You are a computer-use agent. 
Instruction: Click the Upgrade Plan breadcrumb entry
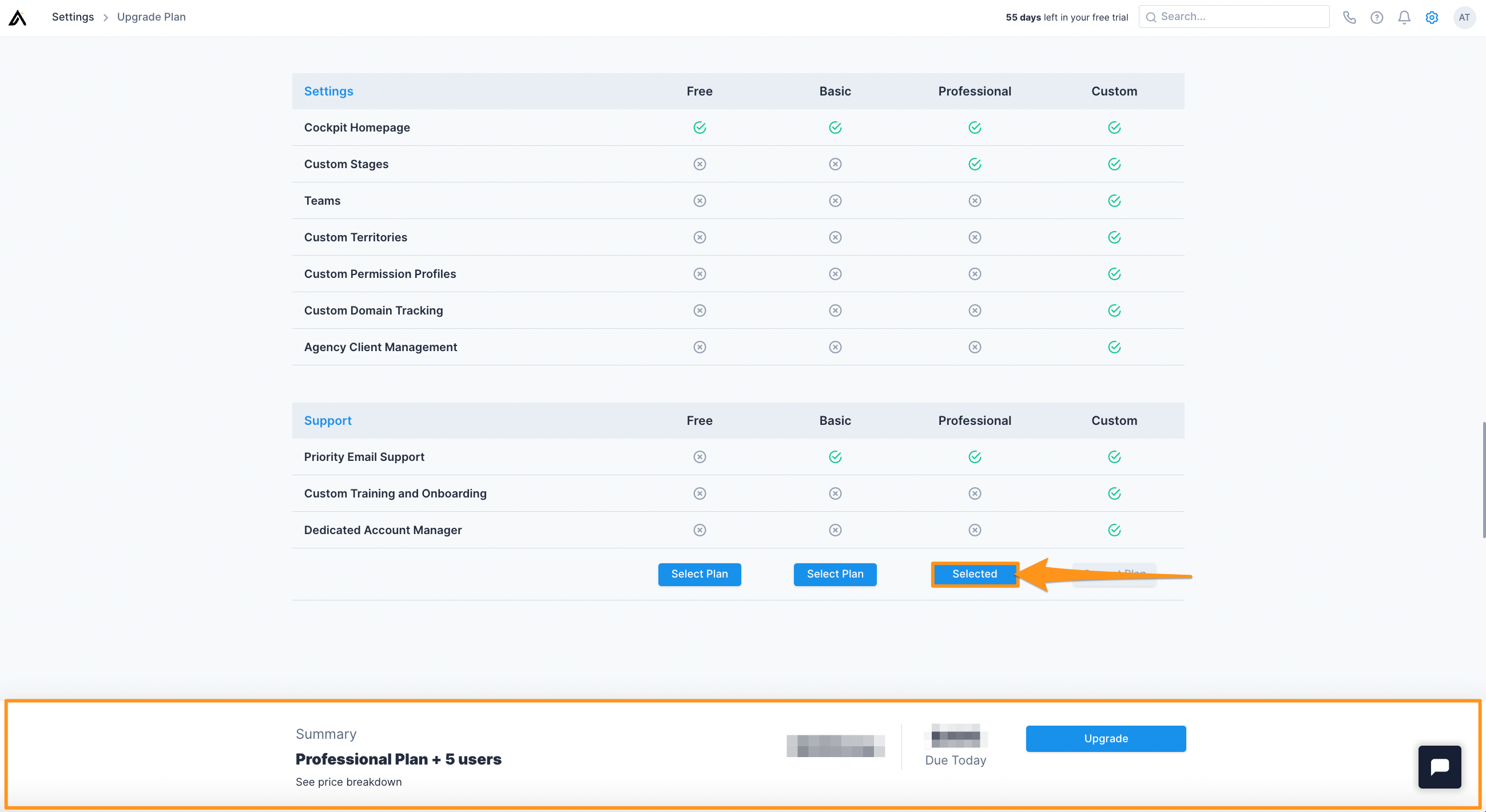click(x=150, y=17)
